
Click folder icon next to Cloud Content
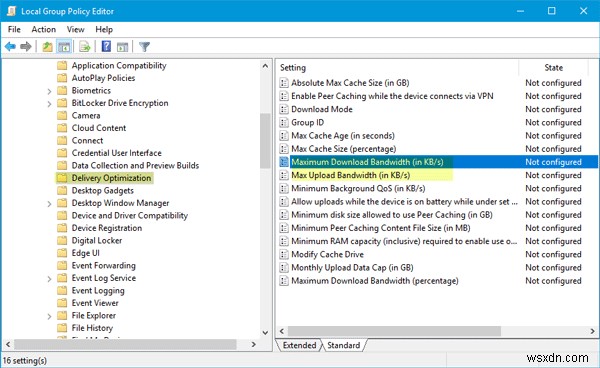coord(62,128)
